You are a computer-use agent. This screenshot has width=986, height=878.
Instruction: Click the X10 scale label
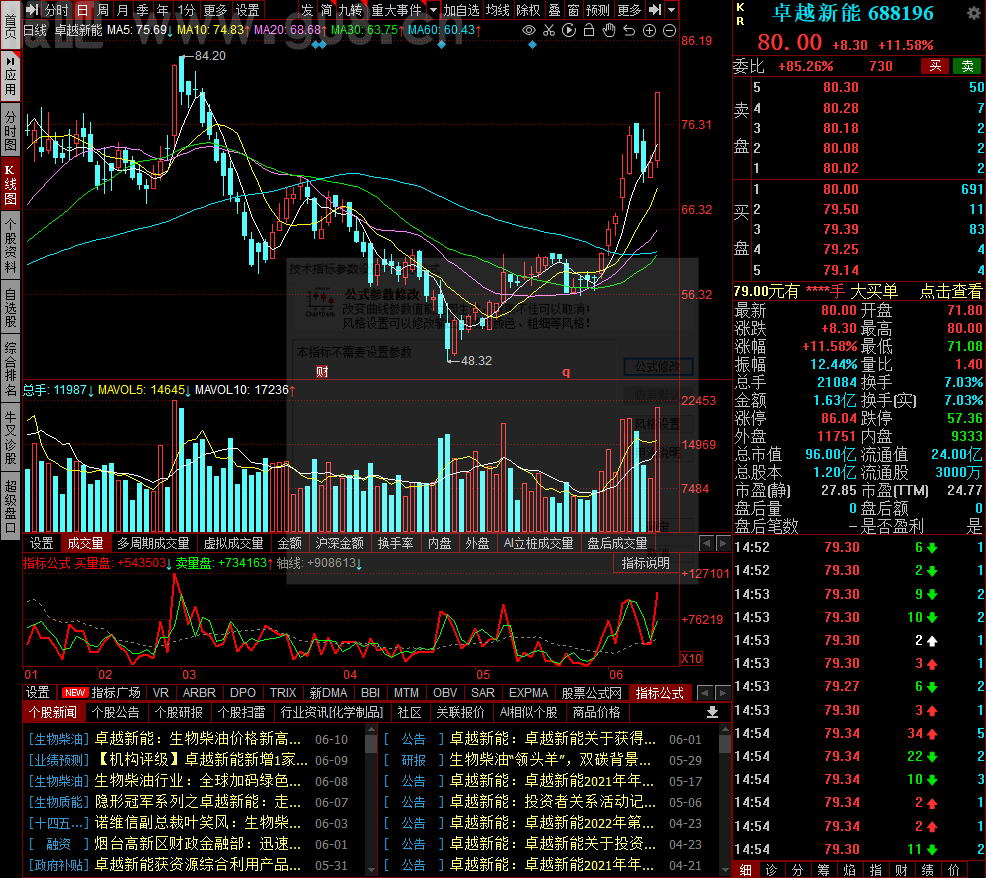click(691, 658)
